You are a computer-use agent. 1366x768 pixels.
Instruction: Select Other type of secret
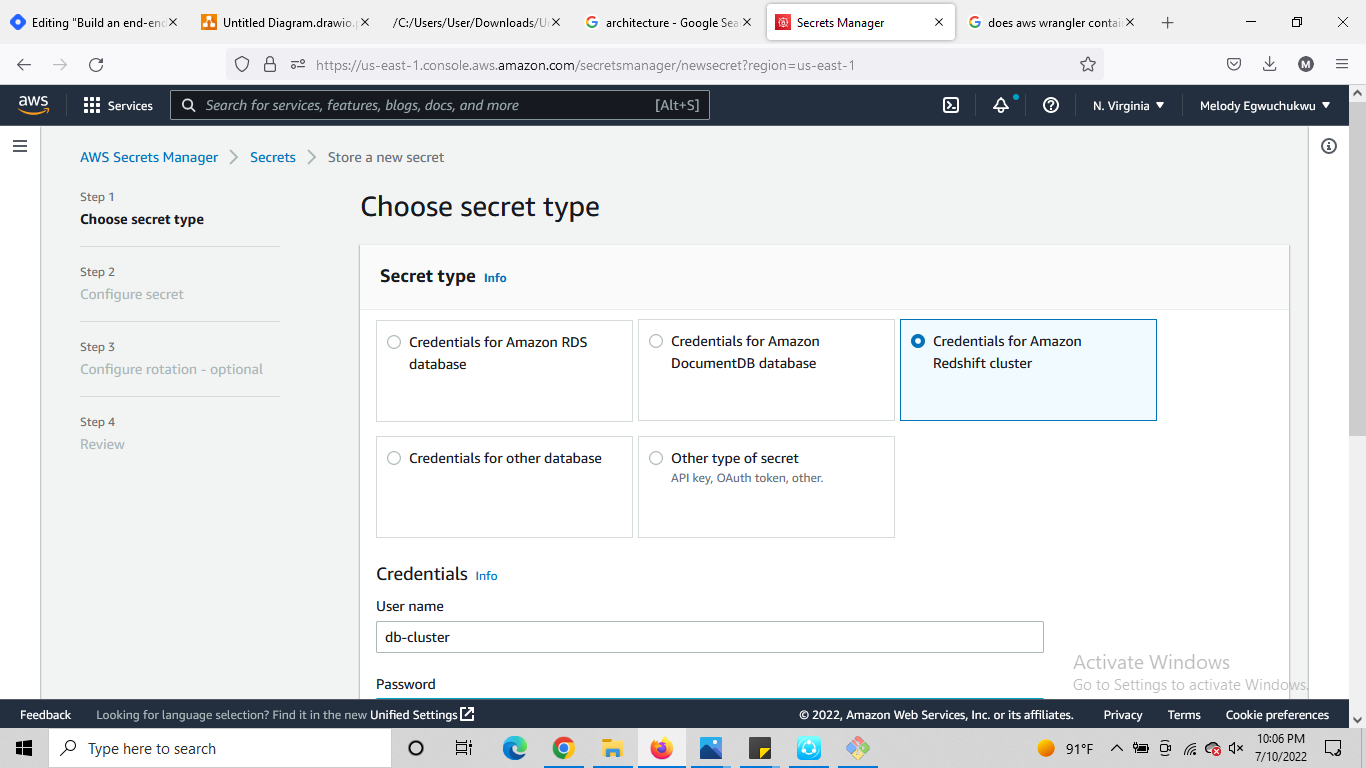pyautogui.click(x=766, y=487)
